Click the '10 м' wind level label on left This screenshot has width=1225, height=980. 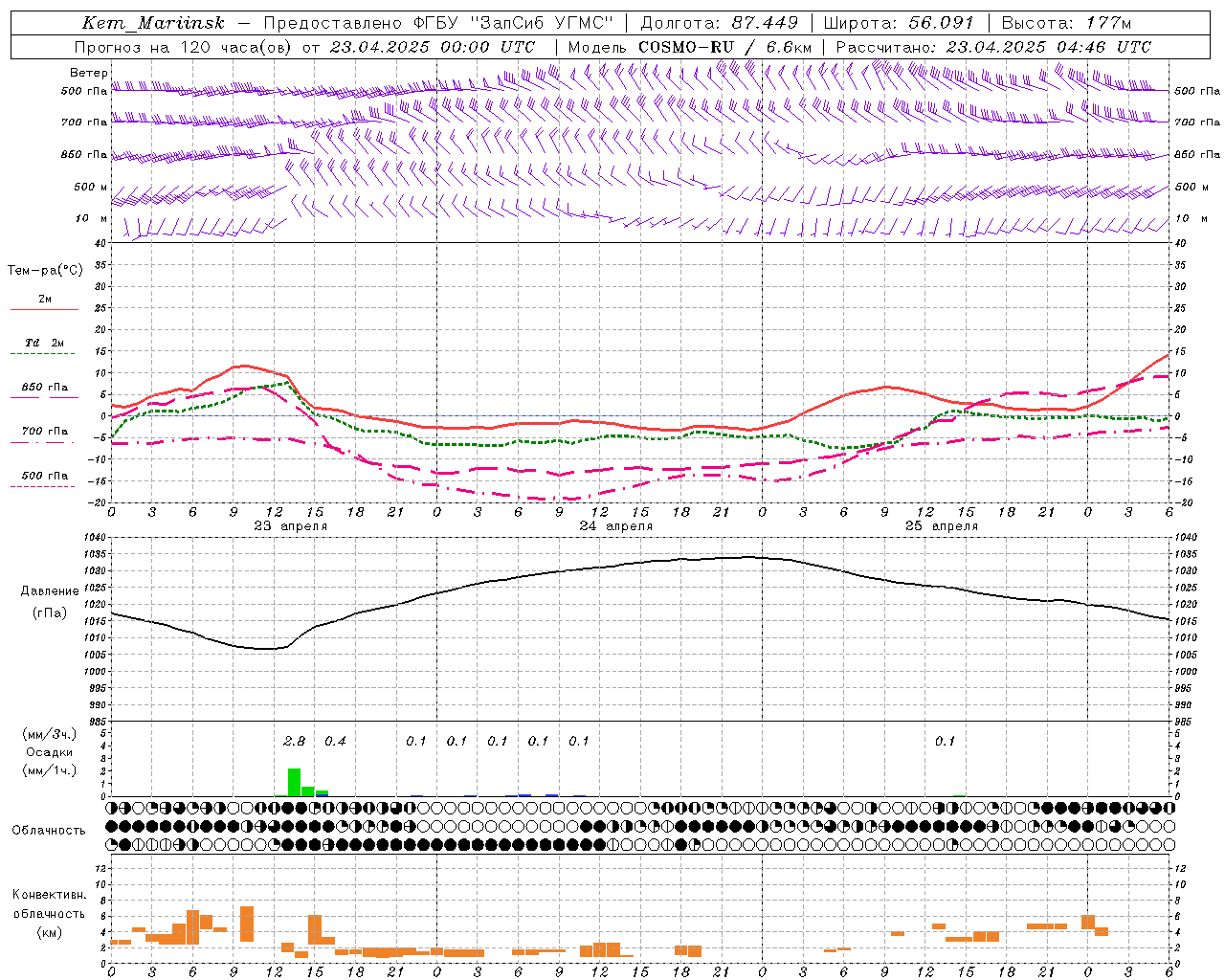click(x=92, y=218)
